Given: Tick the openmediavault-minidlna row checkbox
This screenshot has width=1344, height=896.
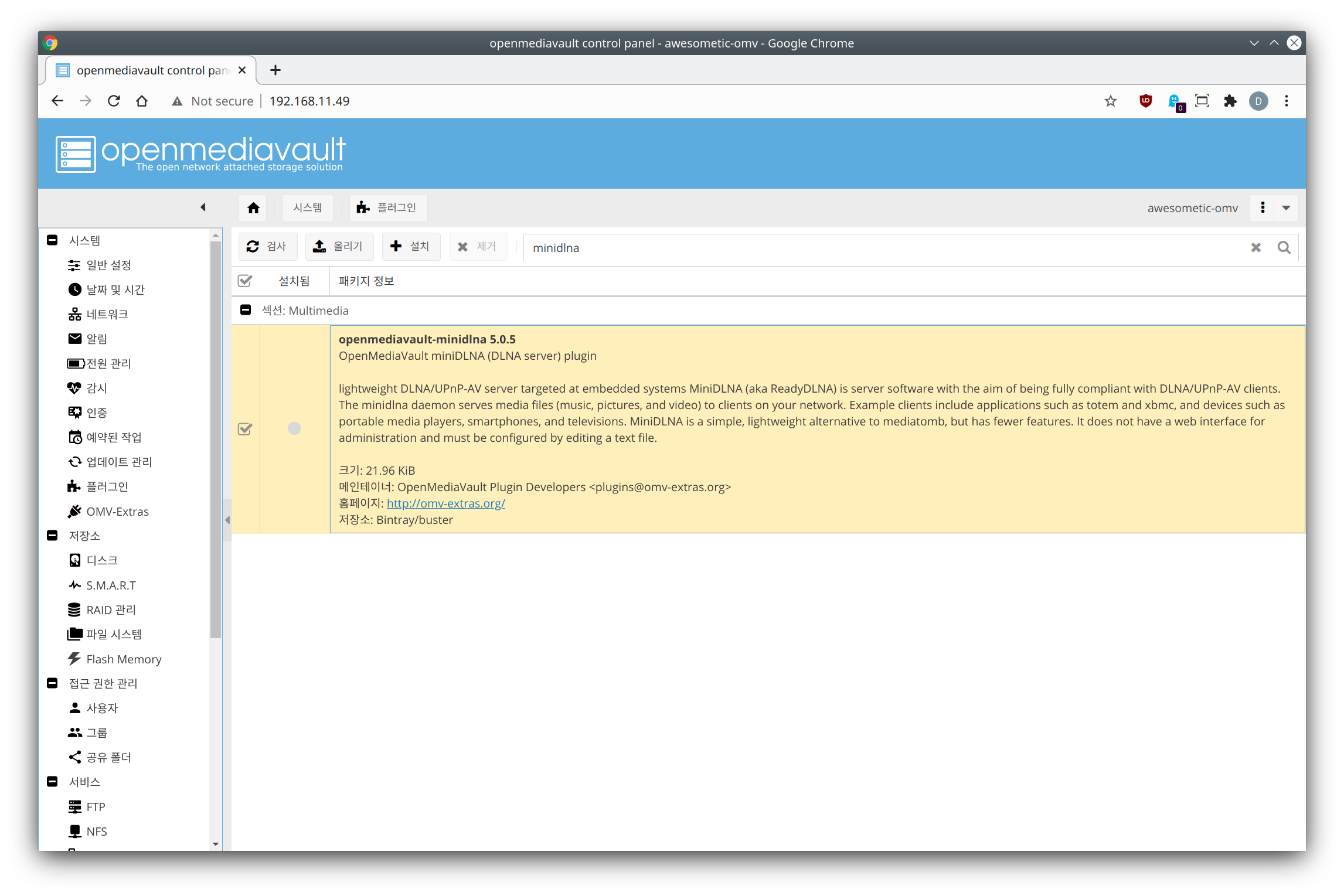Looking at the screenshot, I should pos(245,429).
